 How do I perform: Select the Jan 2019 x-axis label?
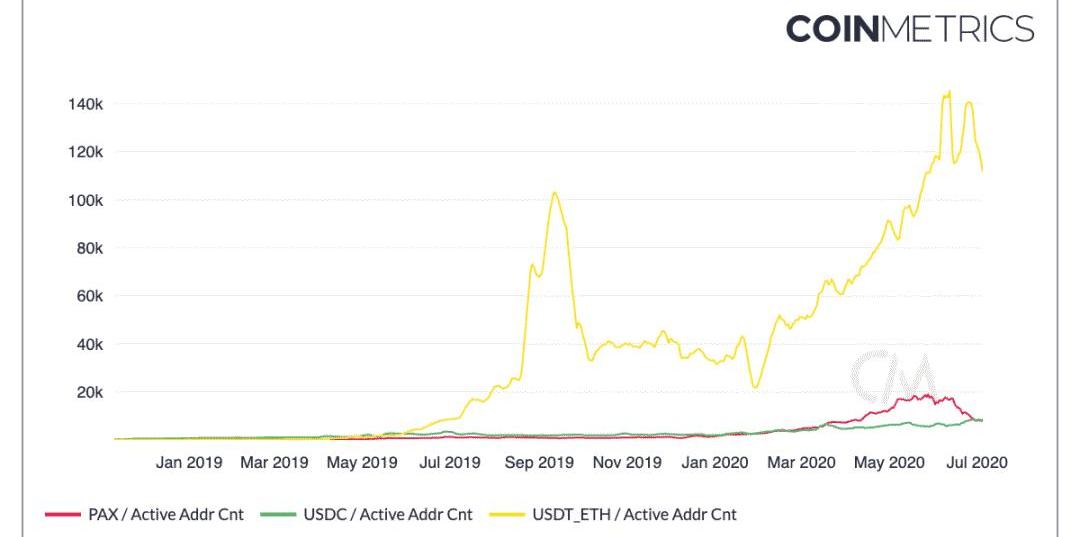click(x=189, y=463)
